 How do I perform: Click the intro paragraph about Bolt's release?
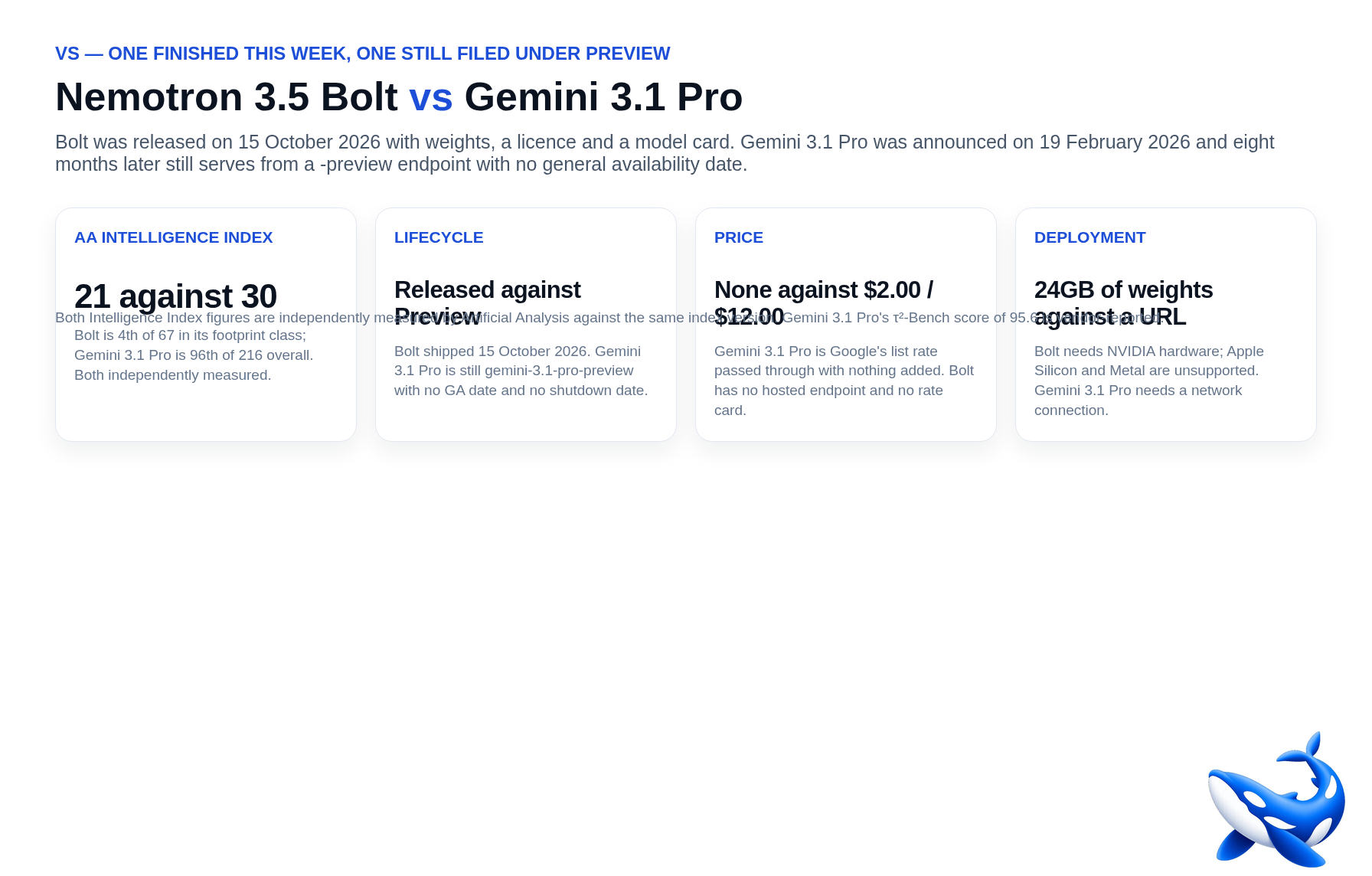click(665, 153)
